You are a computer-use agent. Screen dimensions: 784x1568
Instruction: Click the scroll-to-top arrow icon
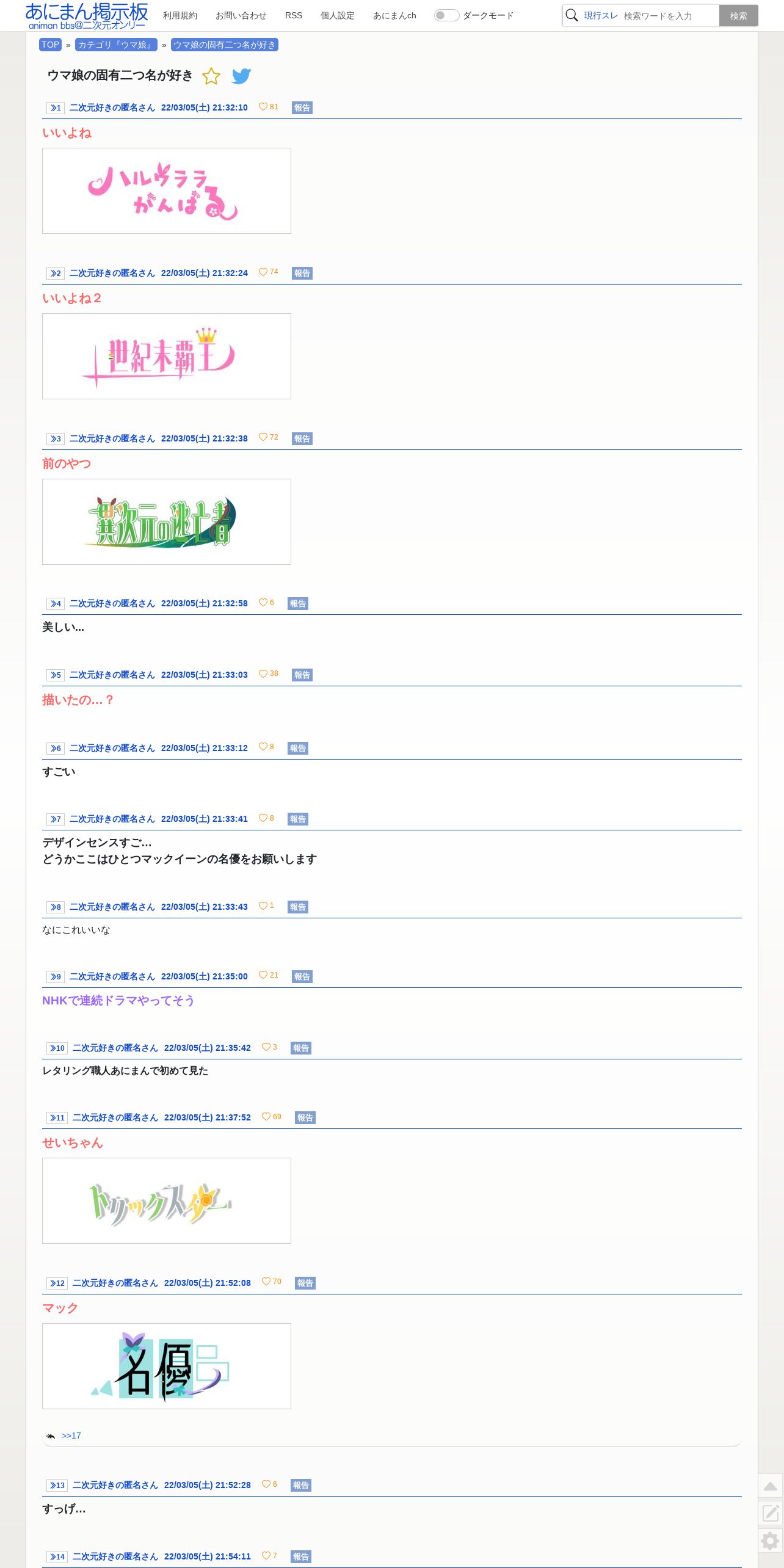771,1487
